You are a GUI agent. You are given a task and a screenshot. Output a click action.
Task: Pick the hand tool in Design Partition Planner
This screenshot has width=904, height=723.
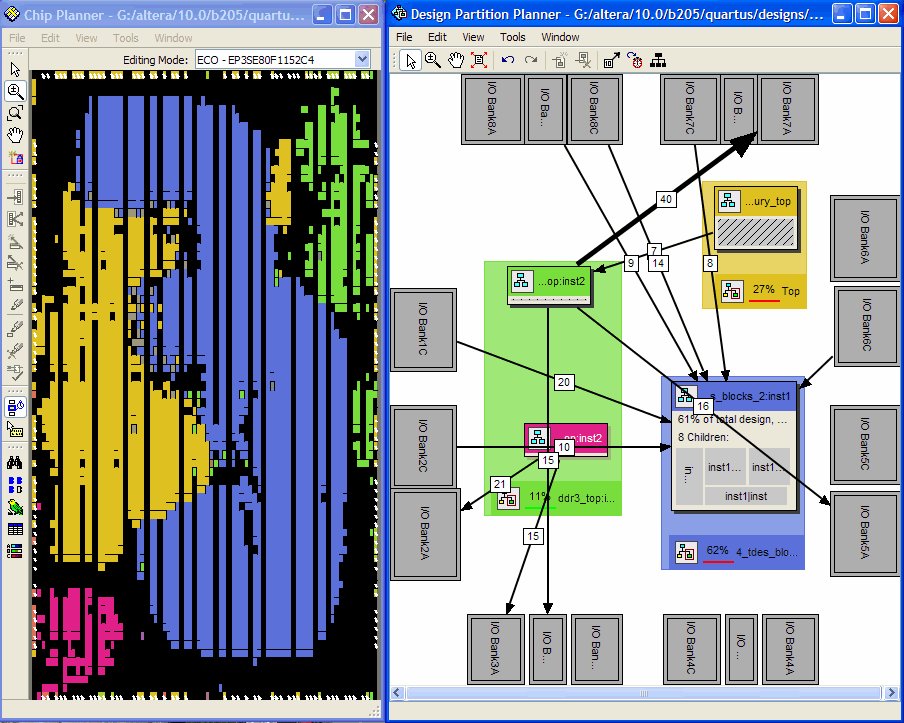click(456, 61)
